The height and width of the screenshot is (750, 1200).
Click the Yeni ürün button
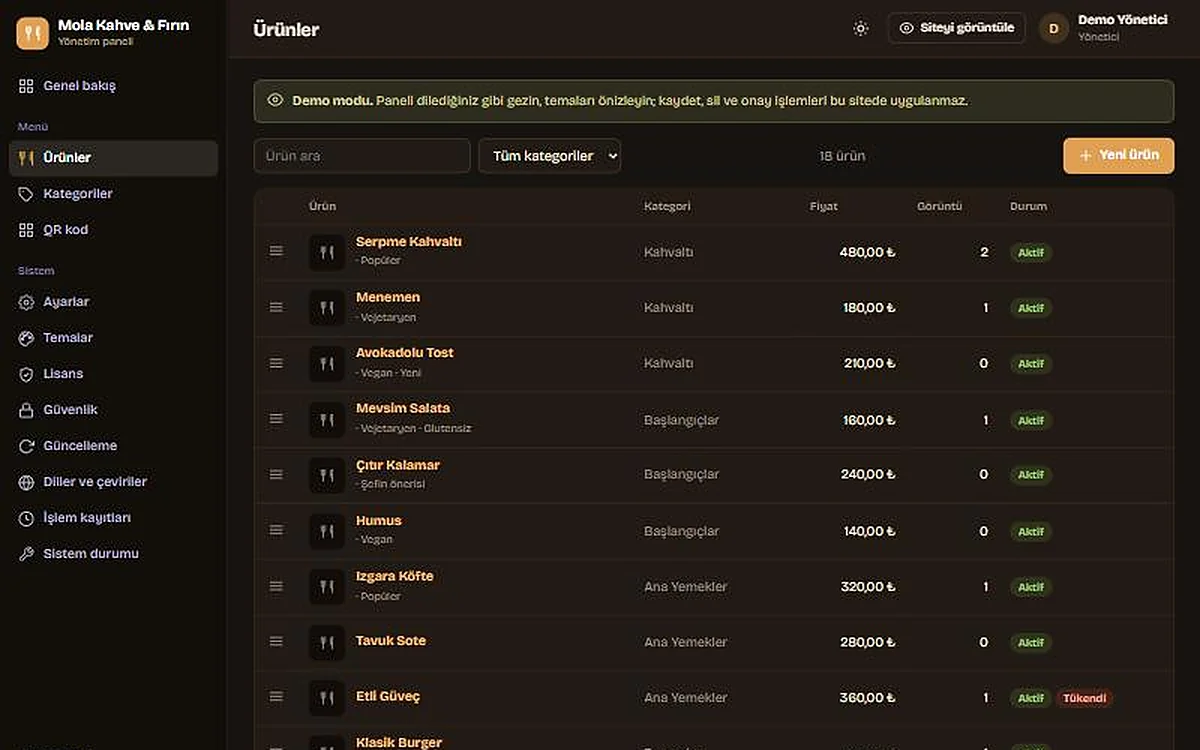click(x=1119, y=156)
